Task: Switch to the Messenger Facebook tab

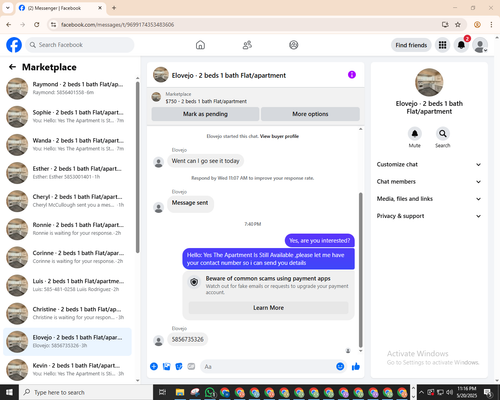Action: pyautogui.click(x=60, y=8)
